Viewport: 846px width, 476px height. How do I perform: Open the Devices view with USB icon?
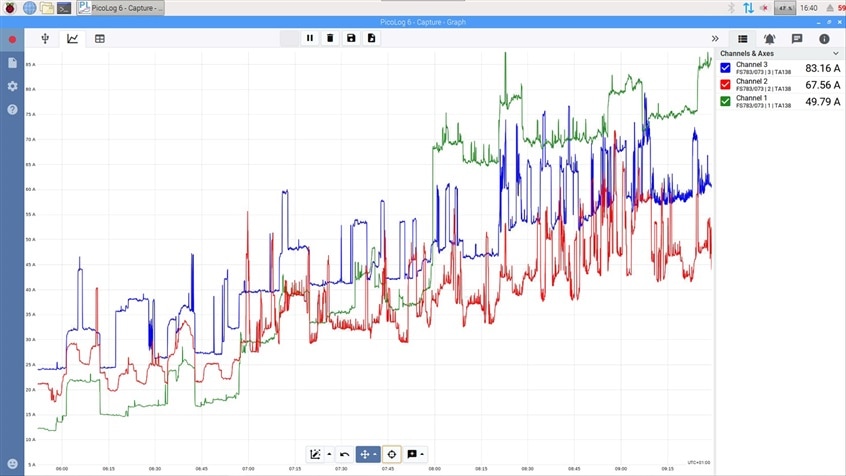(x=46, y=39)
